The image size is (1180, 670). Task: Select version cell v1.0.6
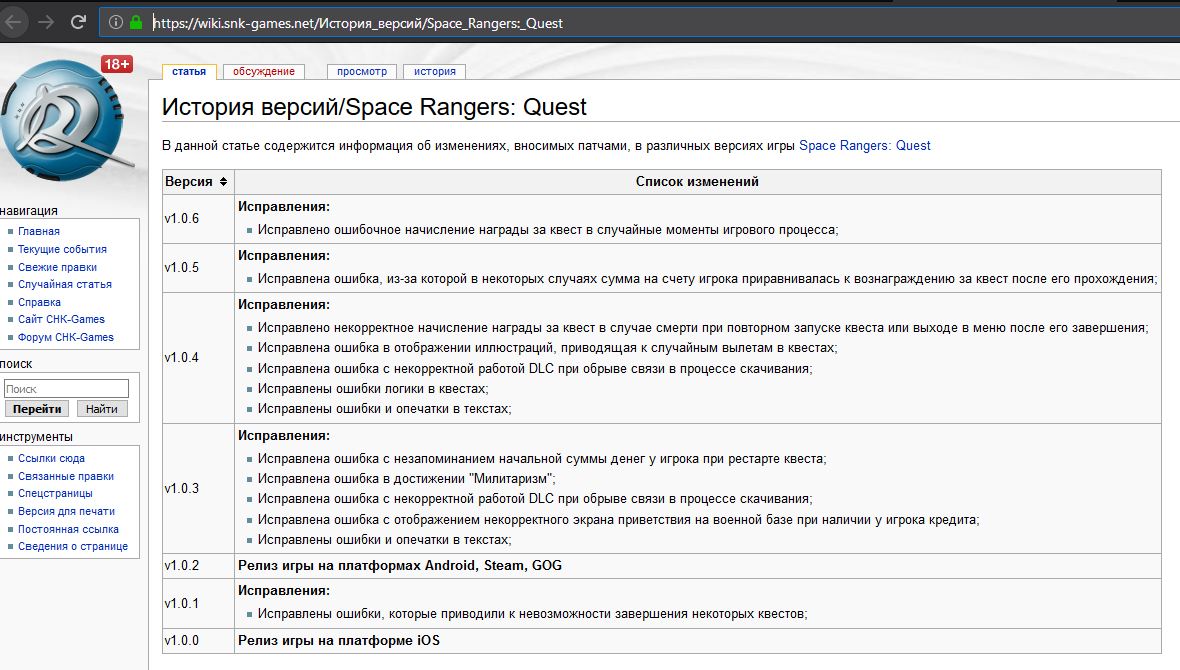click(198, 219)
